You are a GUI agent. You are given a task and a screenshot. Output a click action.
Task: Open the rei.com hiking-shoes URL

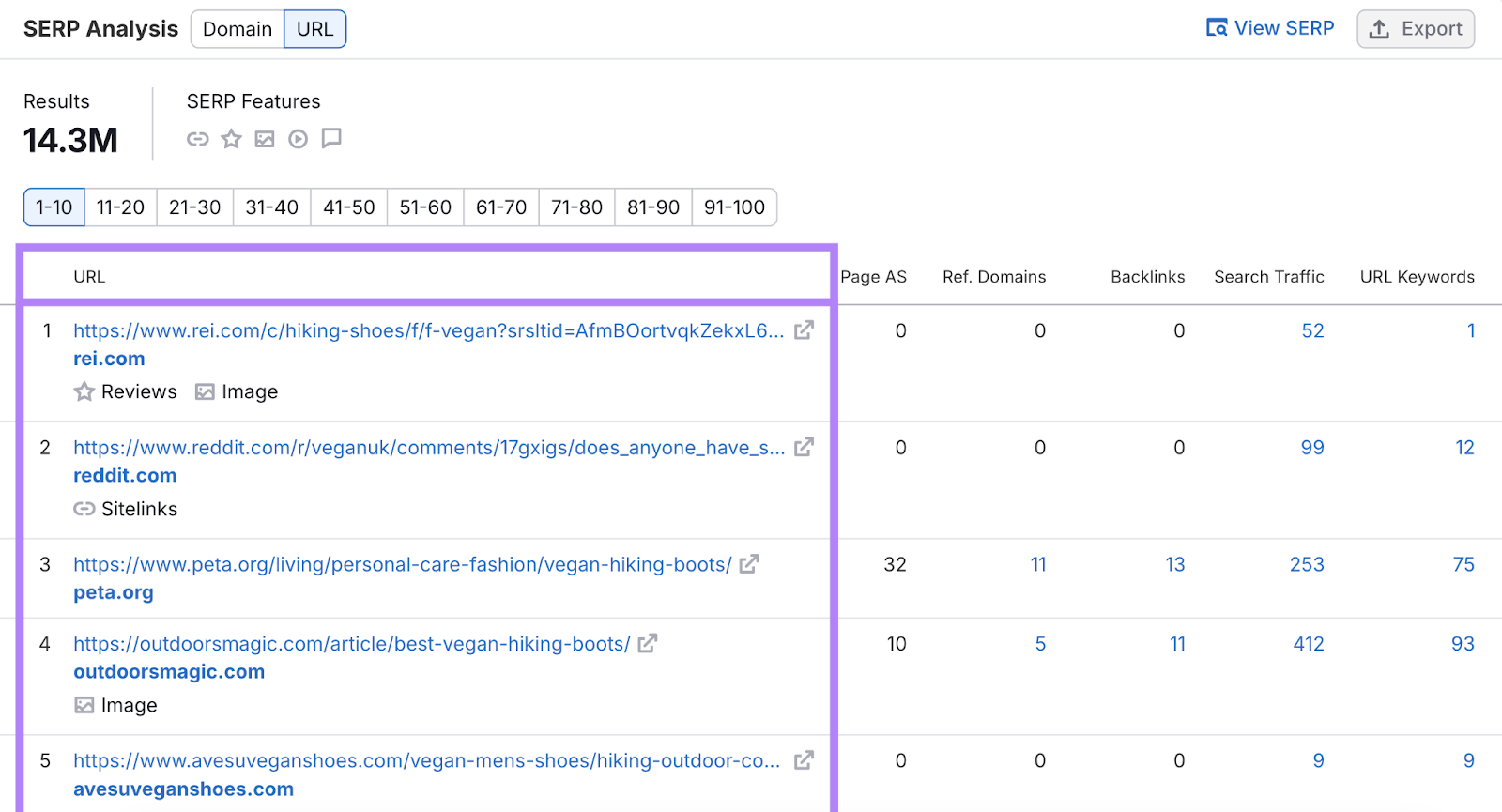429,330
